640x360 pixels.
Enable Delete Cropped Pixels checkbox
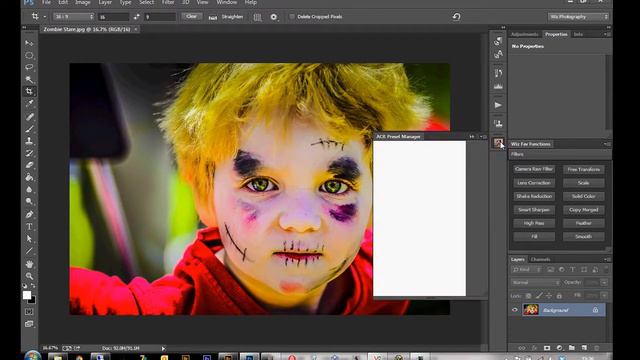point(292,17)
